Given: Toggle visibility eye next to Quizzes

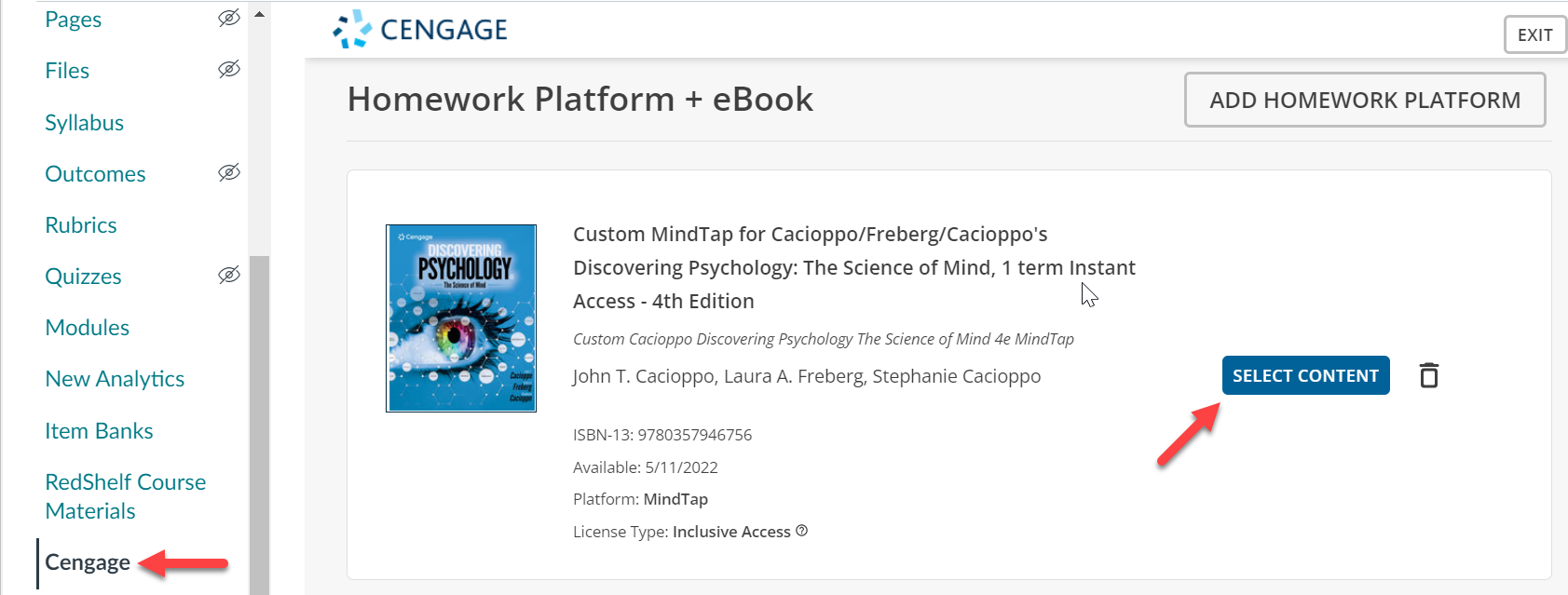Looking at the screenshot, I should point(229,275).
